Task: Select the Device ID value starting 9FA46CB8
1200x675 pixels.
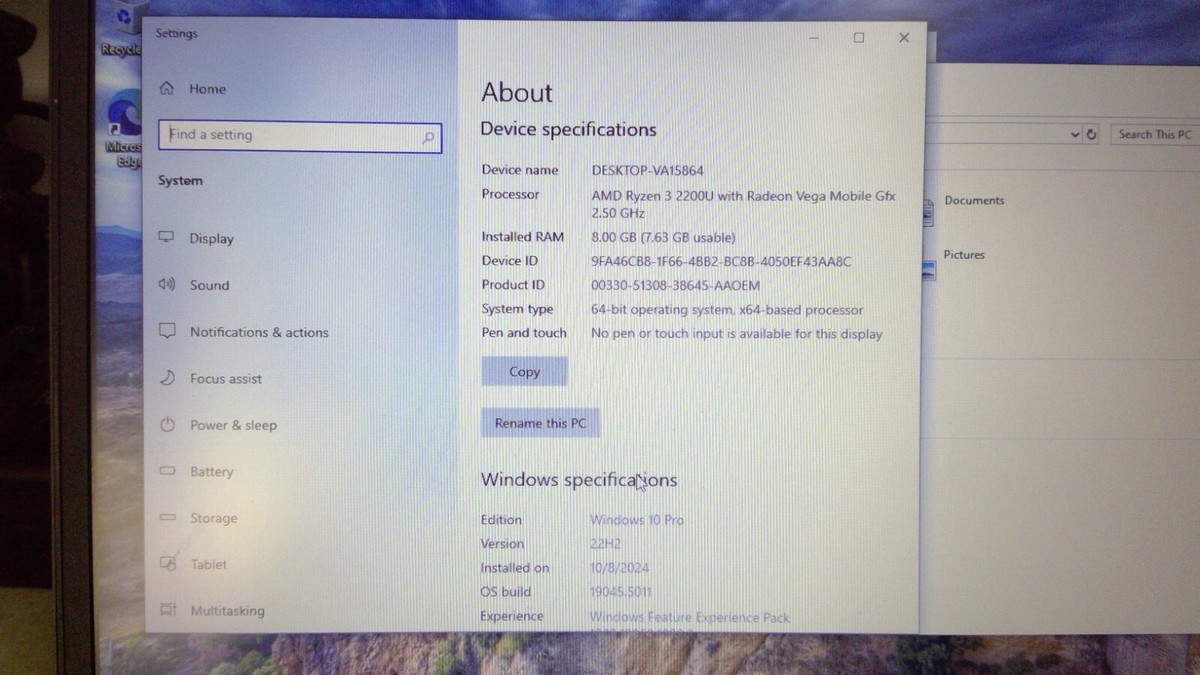Action: tap(721, 261)
